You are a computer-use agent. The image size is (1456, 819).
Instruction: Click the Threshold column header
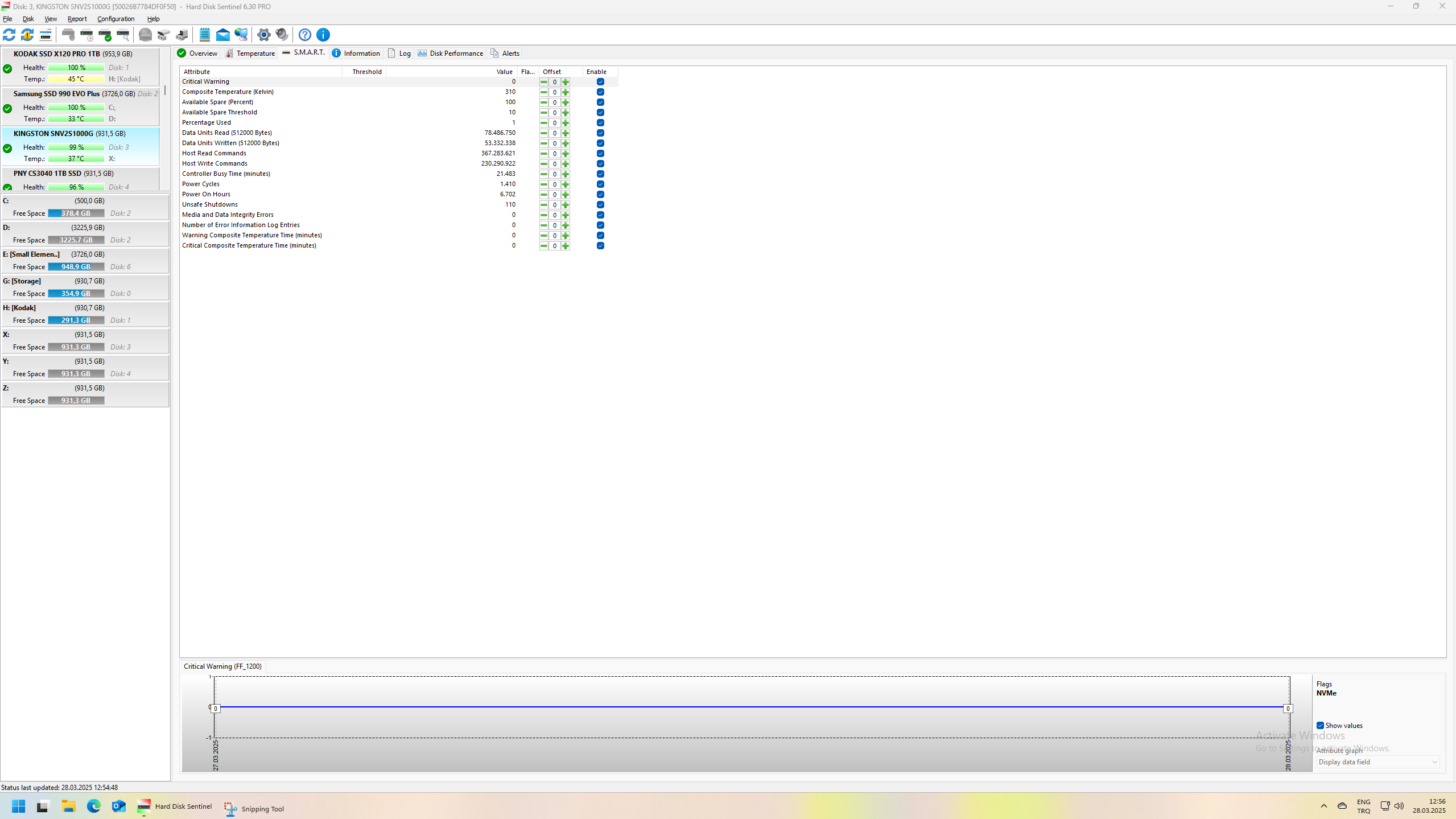(364, 72)
